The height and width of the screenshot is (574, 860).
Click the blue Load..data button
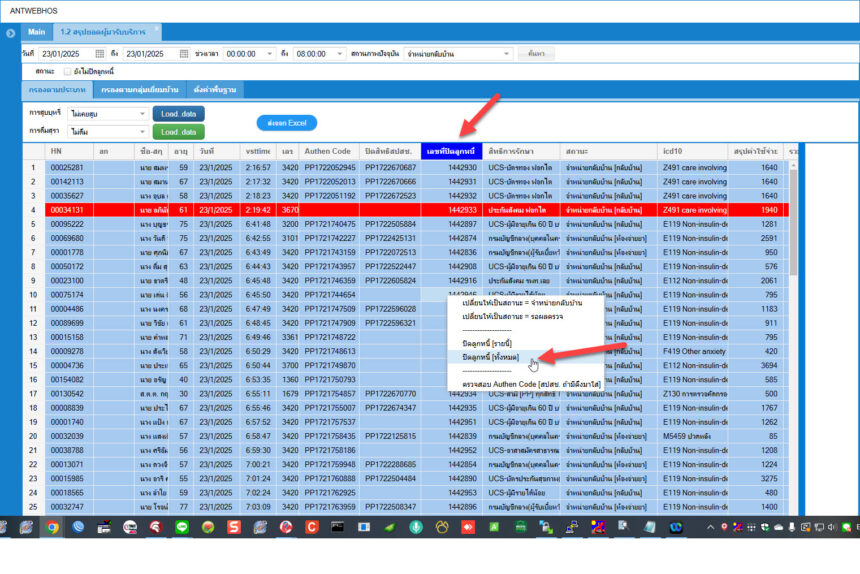pyautogui.click(x=178, y=113)
